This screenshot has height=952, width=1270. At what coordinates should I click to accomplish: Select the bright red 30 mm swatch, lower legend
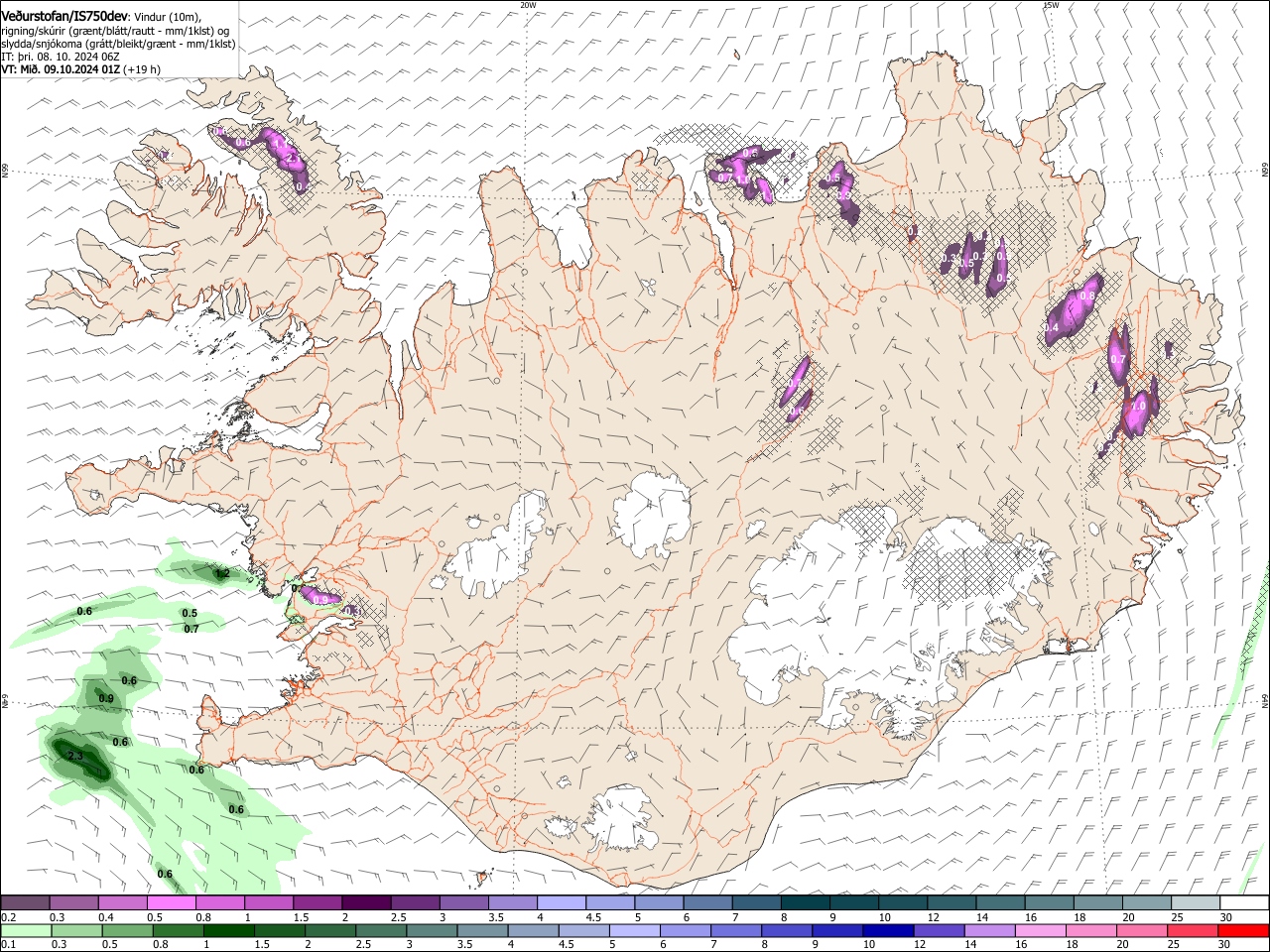coord(1243,930)
